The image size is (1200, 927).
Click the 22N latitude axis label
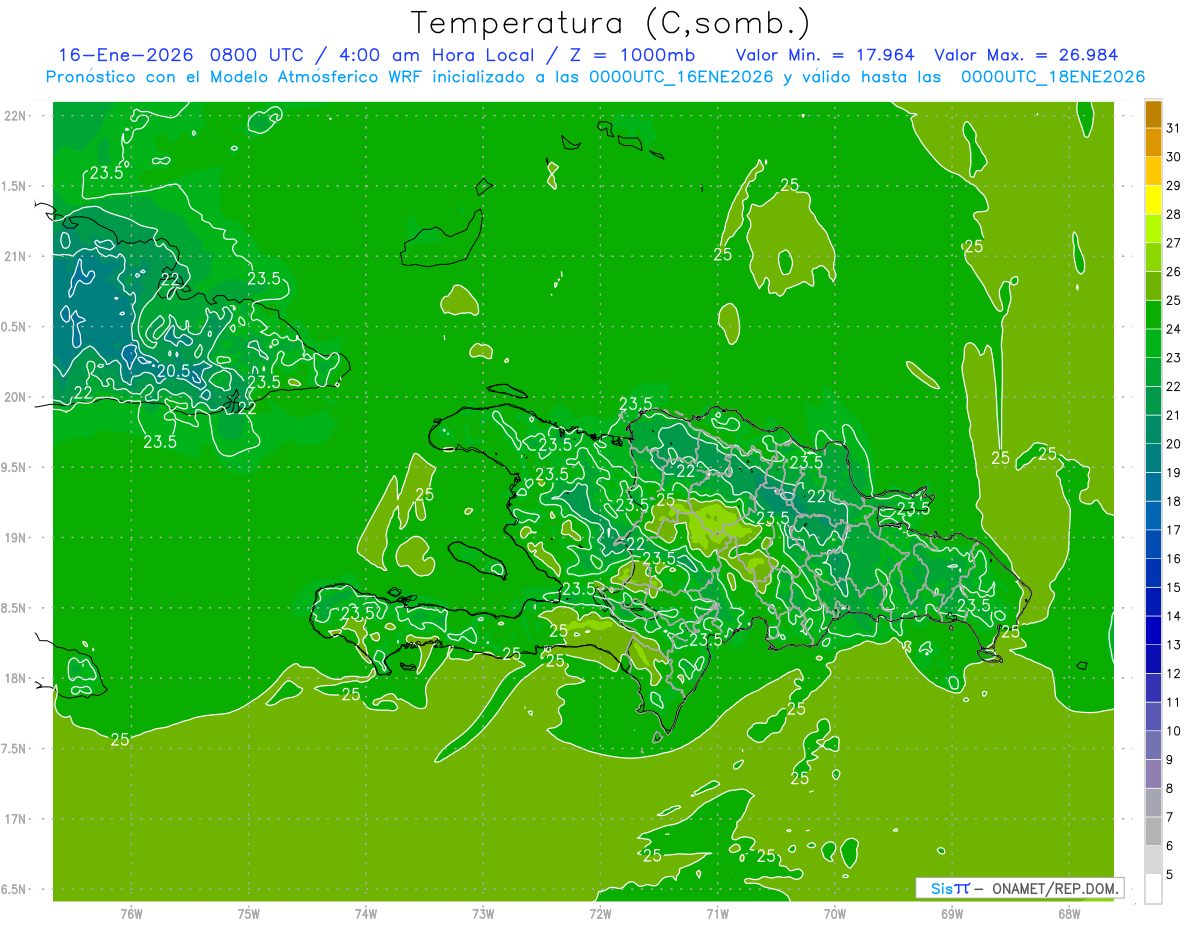click(14, 116)
